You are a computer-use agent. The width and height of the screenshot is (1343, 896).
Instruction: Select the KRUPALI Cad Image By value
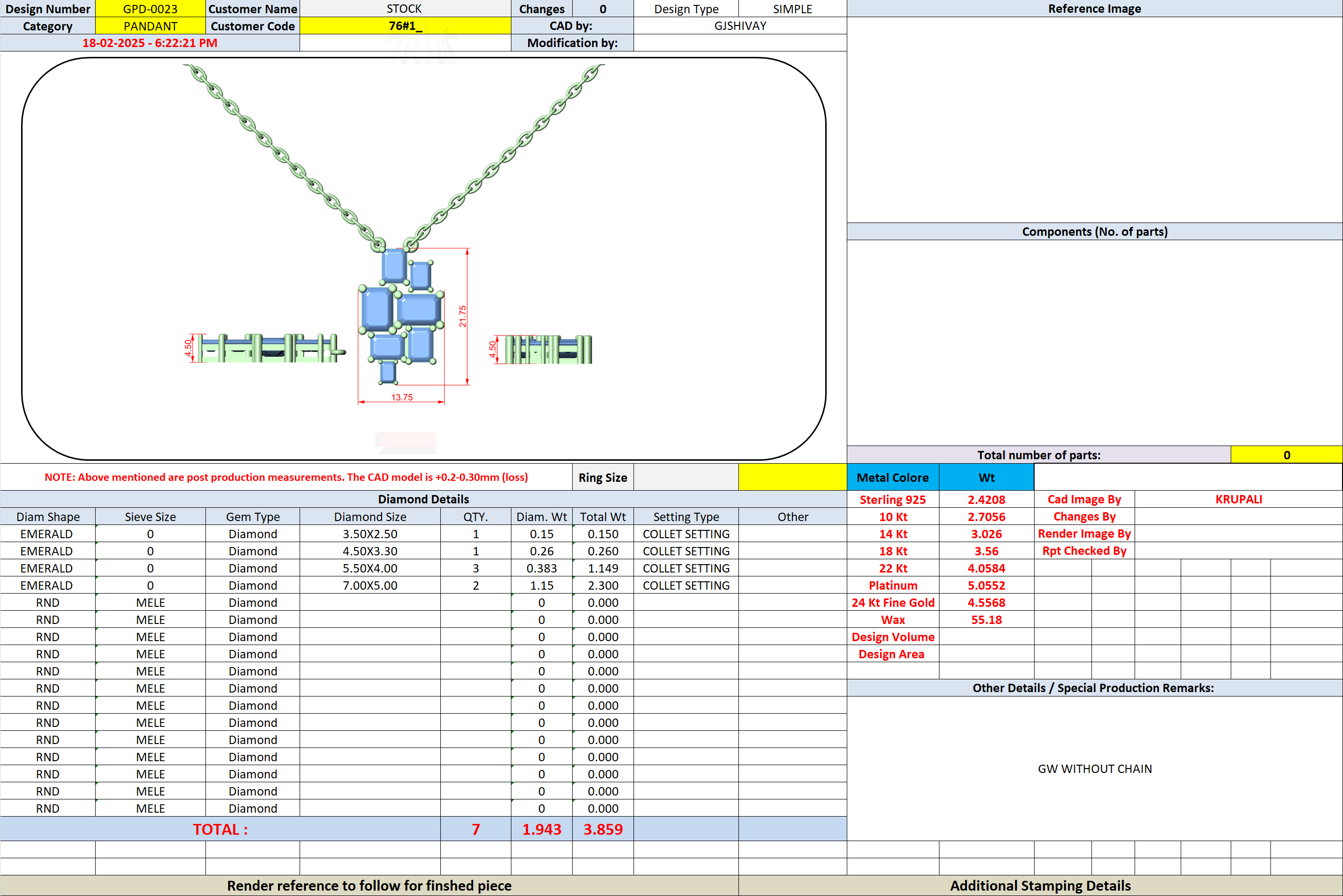tap(1239, 499)
